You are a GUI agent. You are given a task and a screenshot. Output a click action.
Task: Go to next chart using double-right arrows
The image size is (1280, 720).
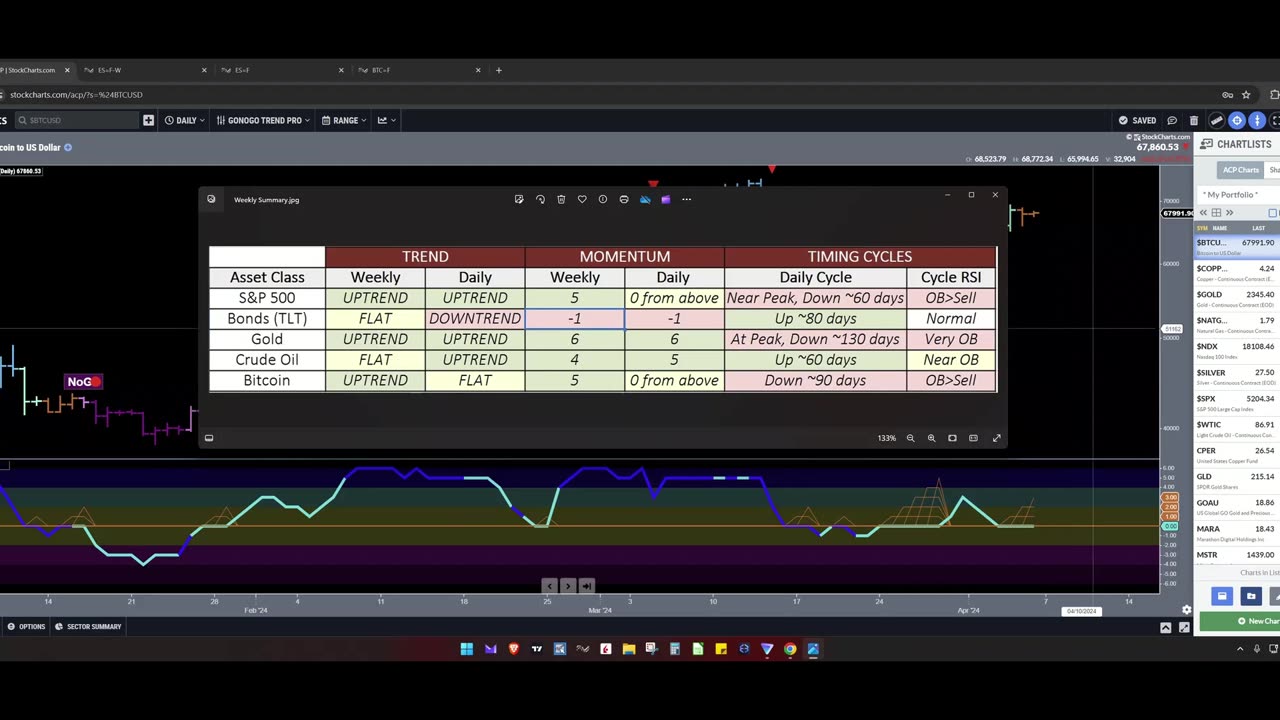(1229, 213)
